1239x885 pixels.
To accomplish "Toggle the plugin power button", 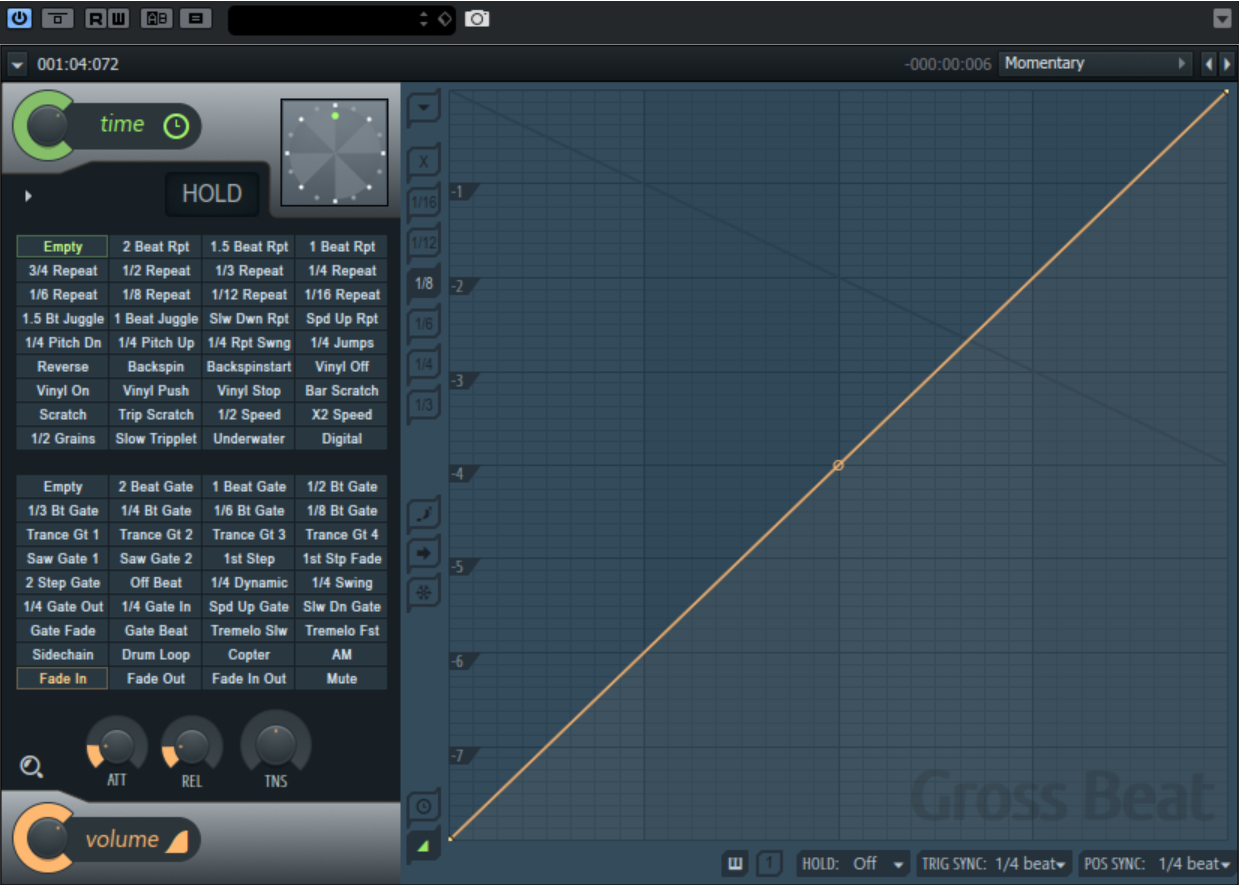I will 19,18.
